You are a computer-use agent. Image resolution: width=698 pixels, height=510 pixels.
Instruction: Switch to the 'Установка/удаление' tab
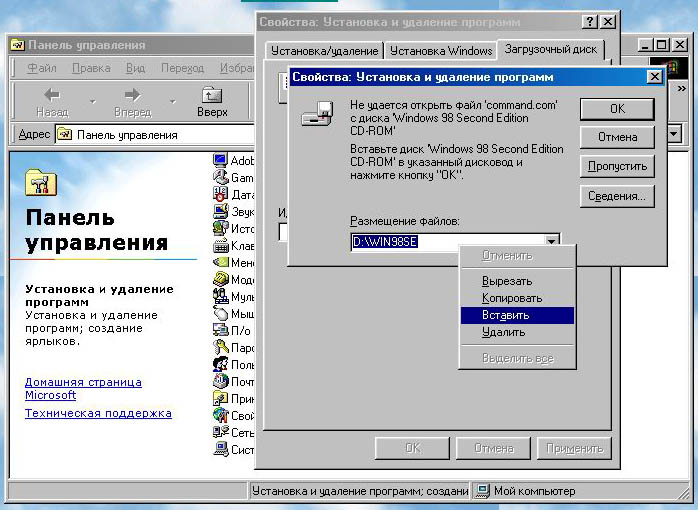click(x=325, y=51)
